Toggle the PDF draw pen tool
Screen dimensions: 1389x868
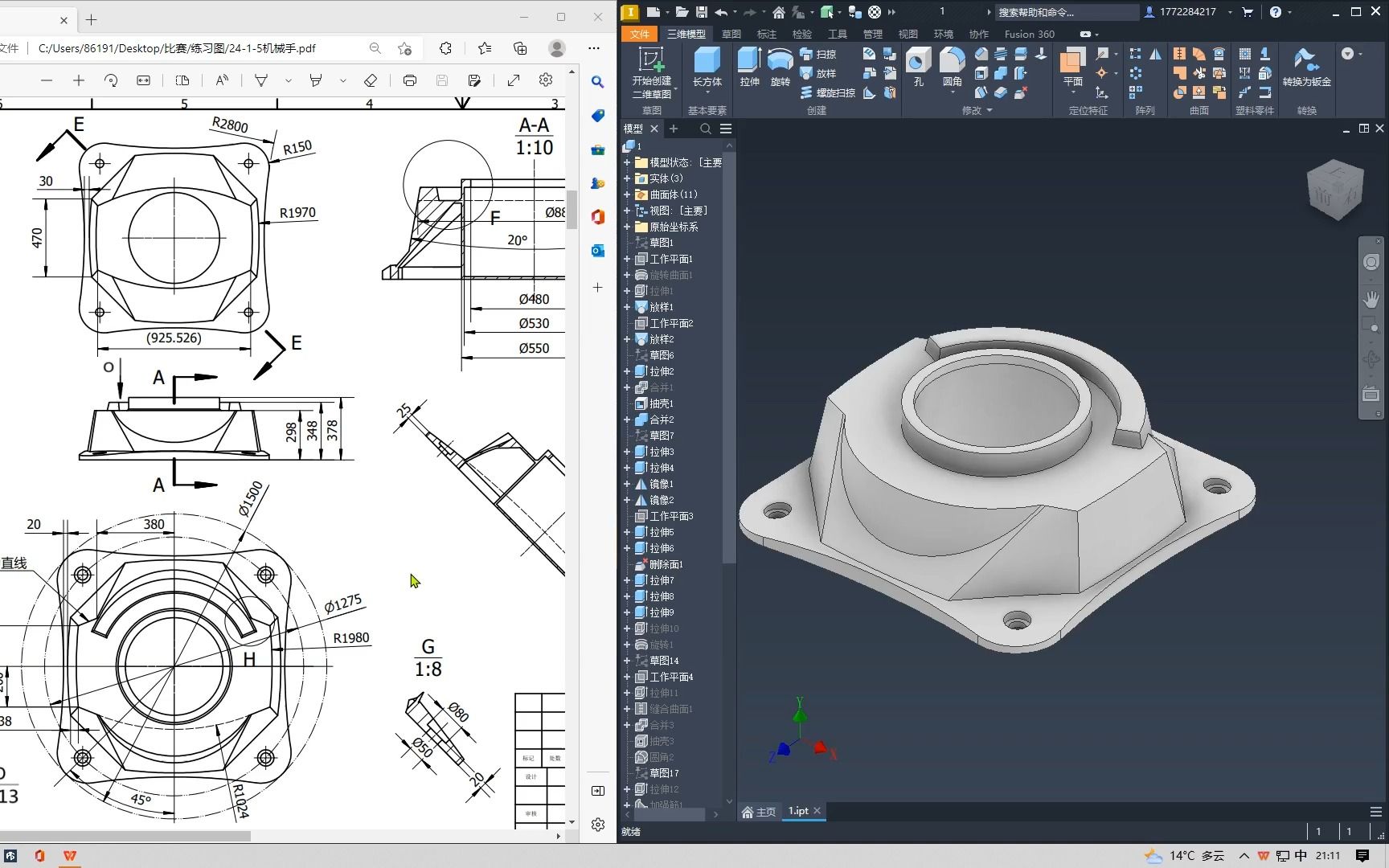pos(261,80)
